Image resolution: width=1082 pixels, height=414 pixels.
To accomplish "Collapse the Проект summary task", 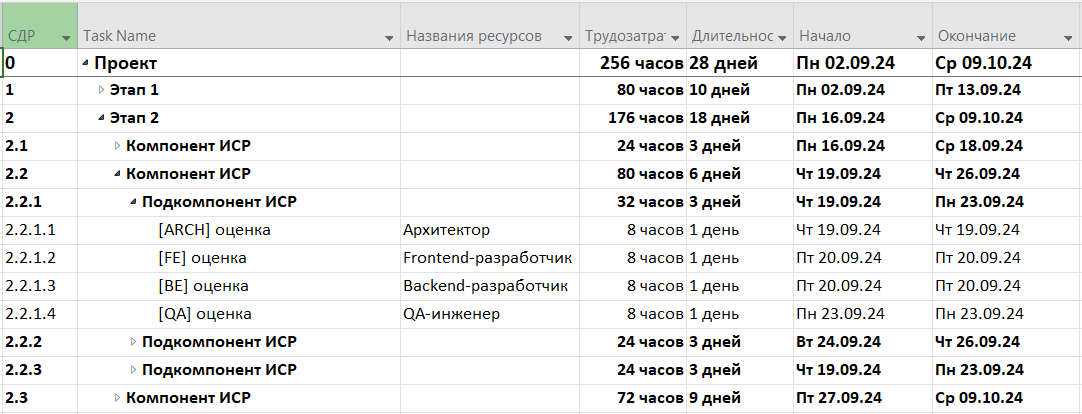I will pyautogui.click(x=86, y=63).
